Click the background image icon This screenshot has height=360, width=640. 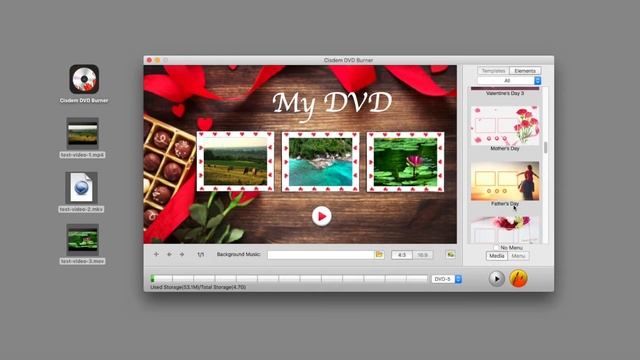(451, 255)
